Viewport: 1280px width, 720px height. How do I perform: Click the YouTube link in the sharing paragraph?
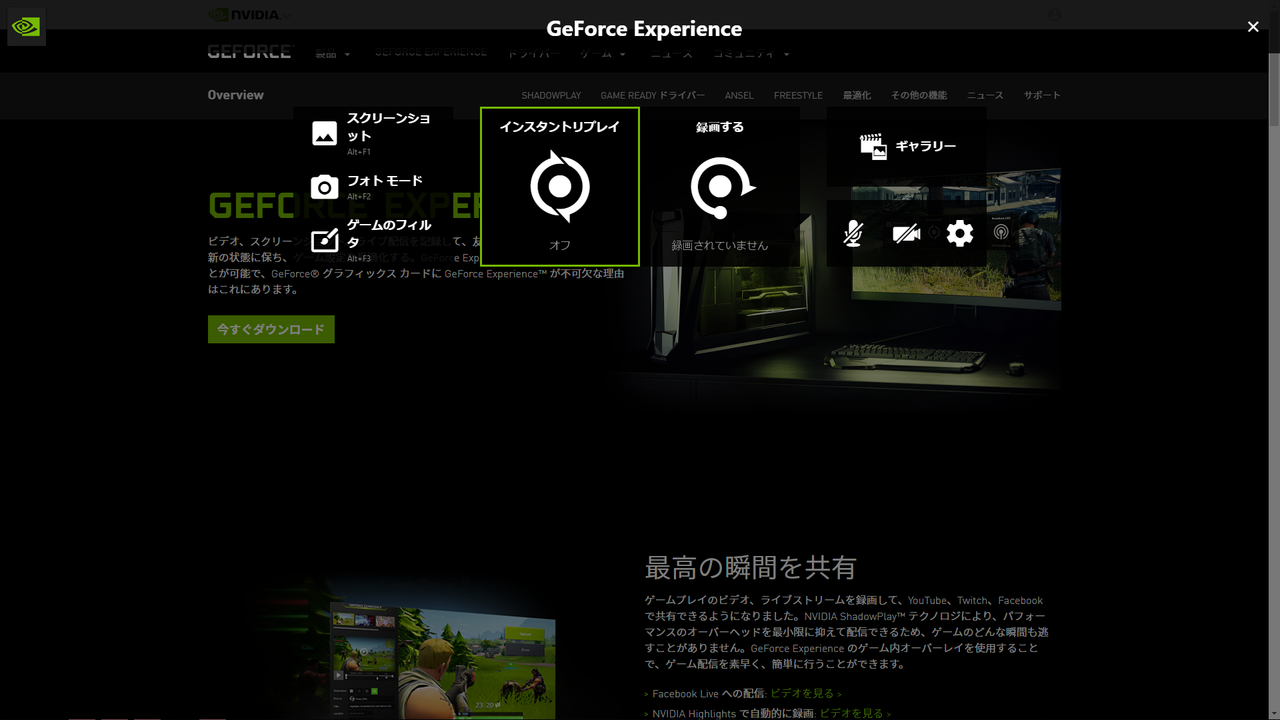click(927, 601)
